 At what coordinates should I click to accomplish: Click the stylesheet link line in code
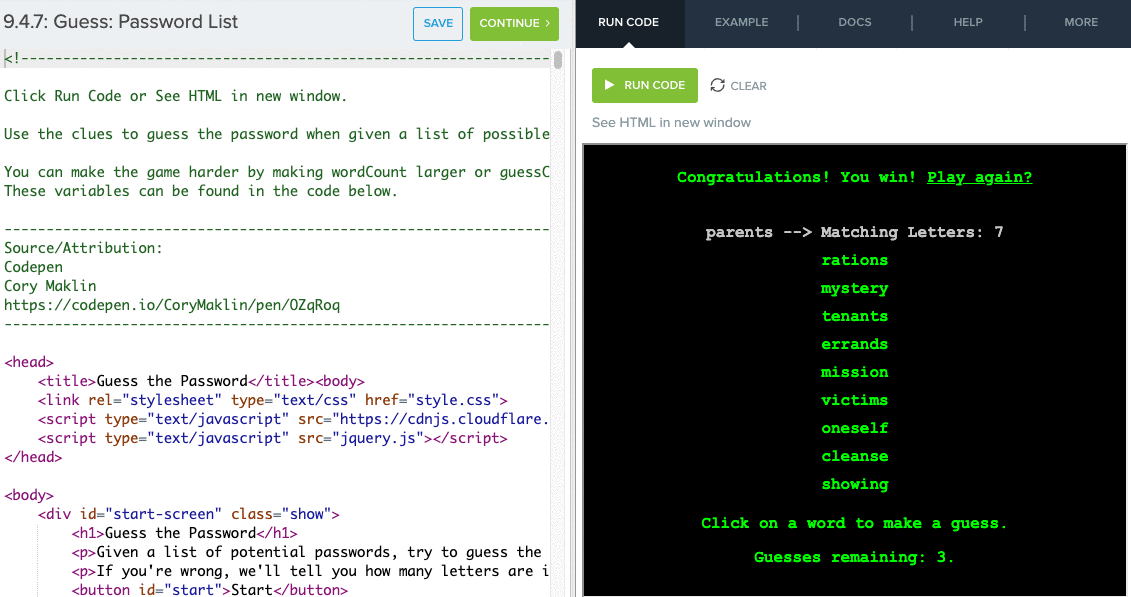[x=273, y=400]
